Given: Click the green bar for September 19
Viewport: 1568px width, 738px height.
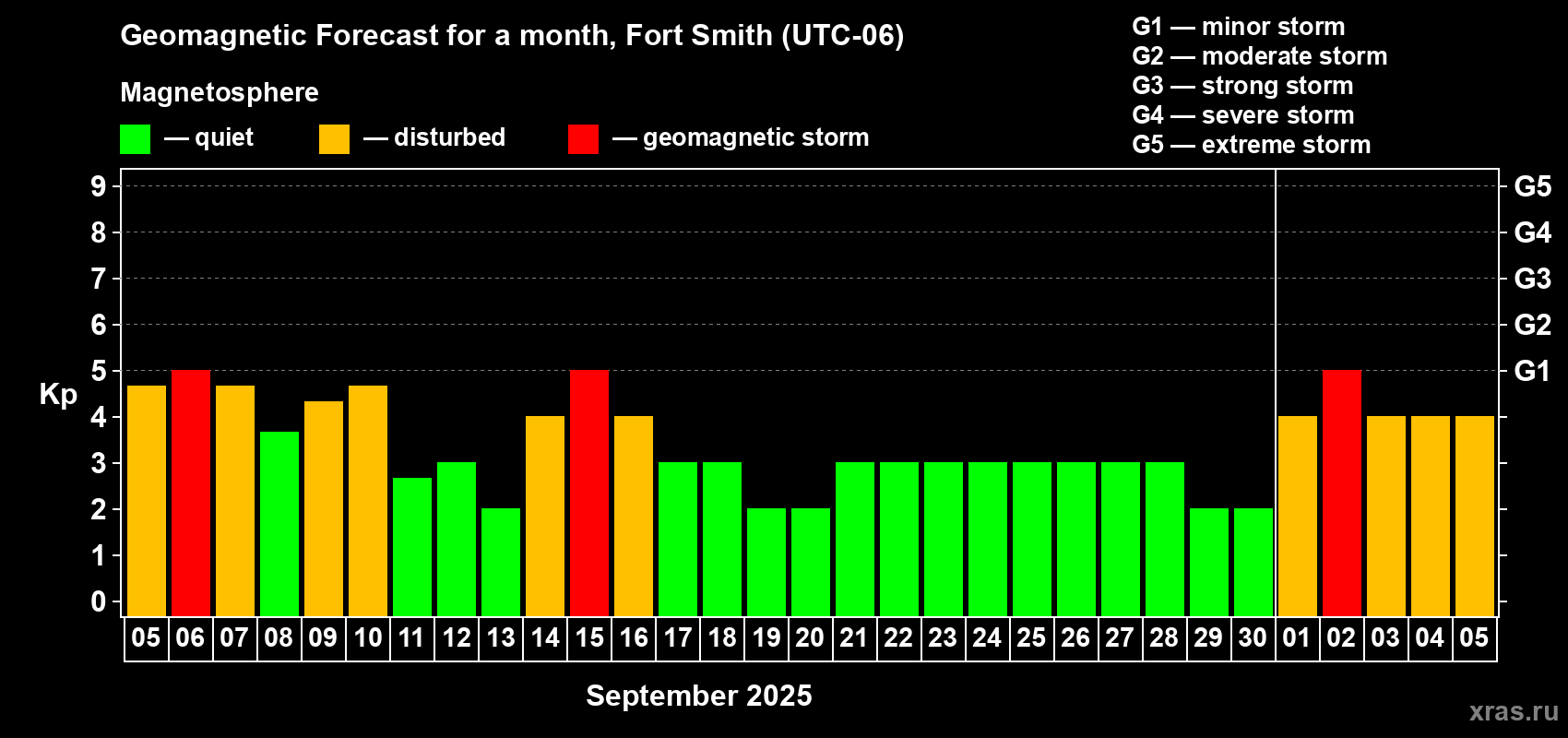Looking at the screenshot, I should [766, 563].
